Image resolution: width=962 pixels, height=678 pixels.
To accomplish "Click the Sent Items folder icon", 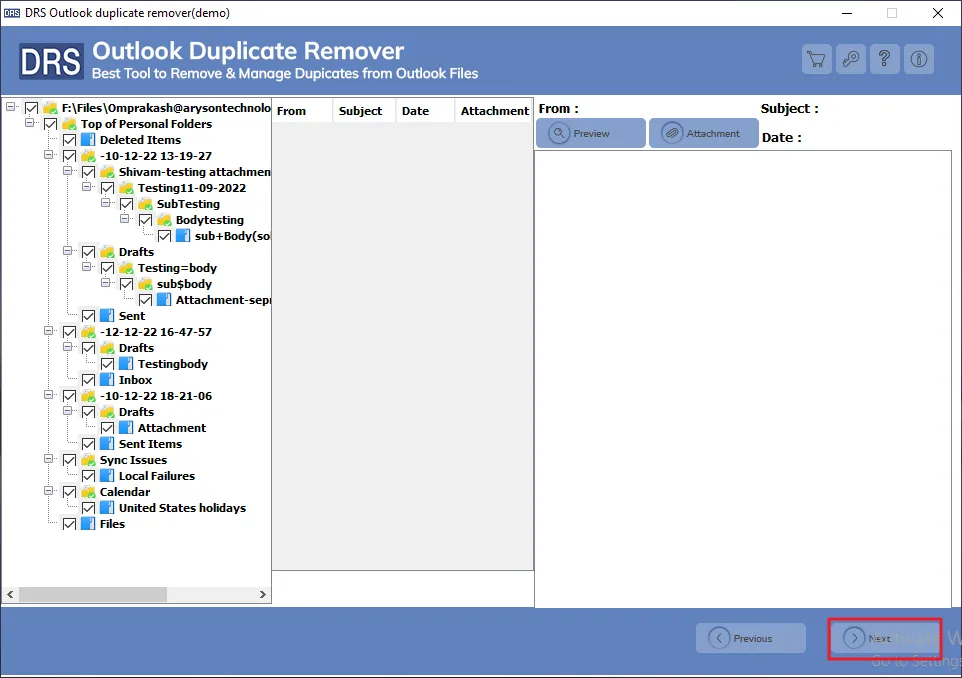I will coord(107,444).
